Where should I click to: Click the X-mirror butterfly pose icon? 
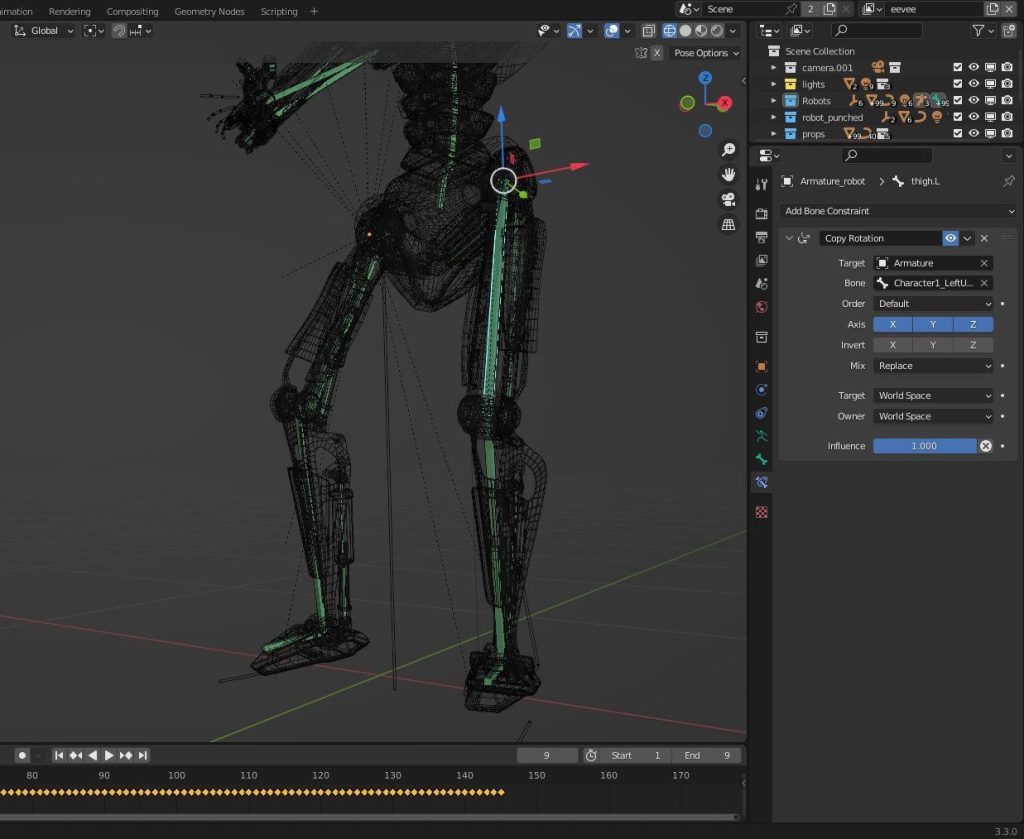[x=641, y=53]
